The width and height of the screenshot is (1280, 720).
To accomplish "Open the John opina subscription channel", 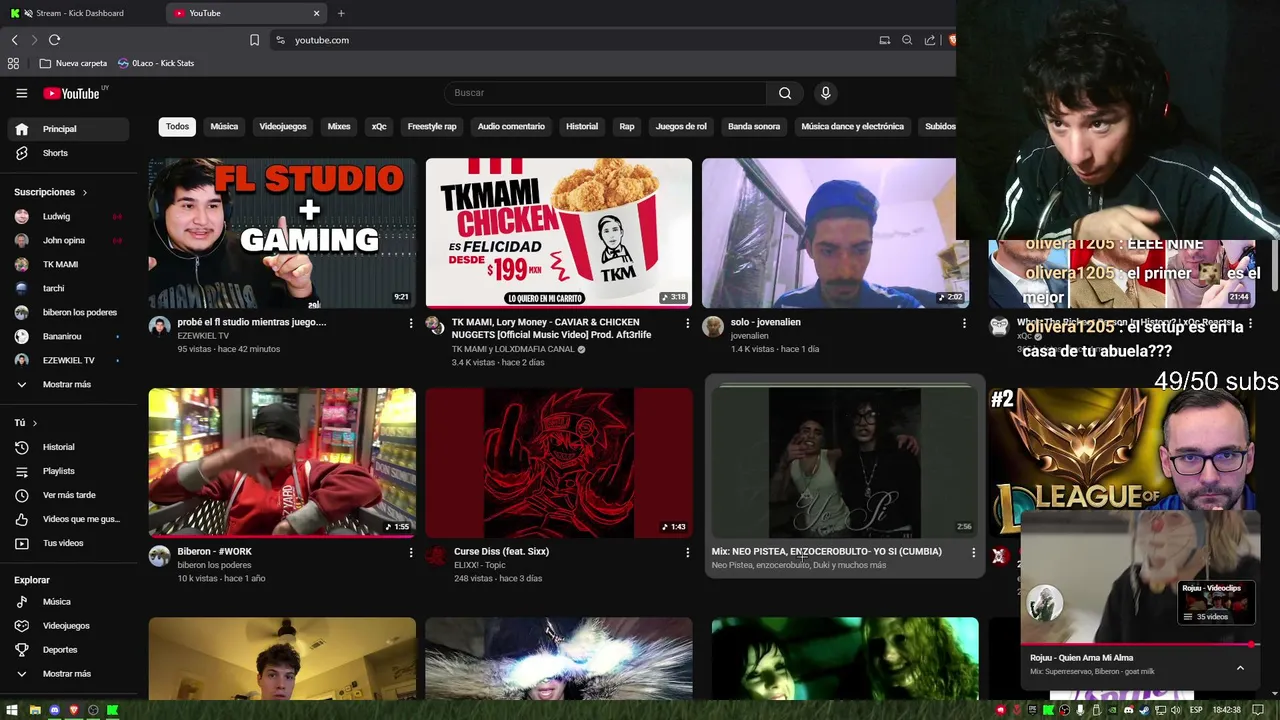I will point(68,240).
